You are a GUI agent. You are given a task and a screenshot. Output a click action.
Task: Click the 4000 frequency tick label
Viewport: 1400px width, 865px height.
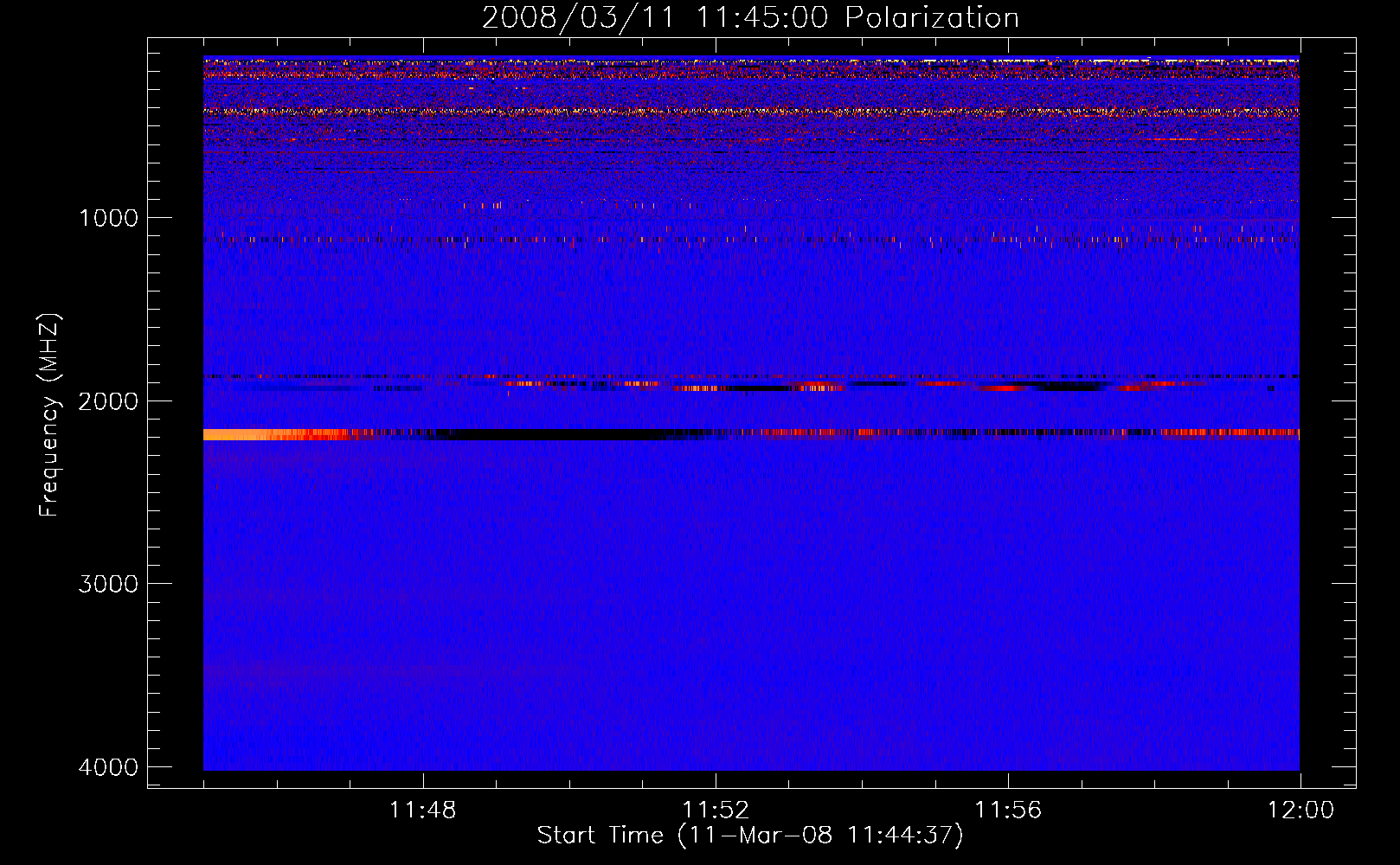coord(108,767)
